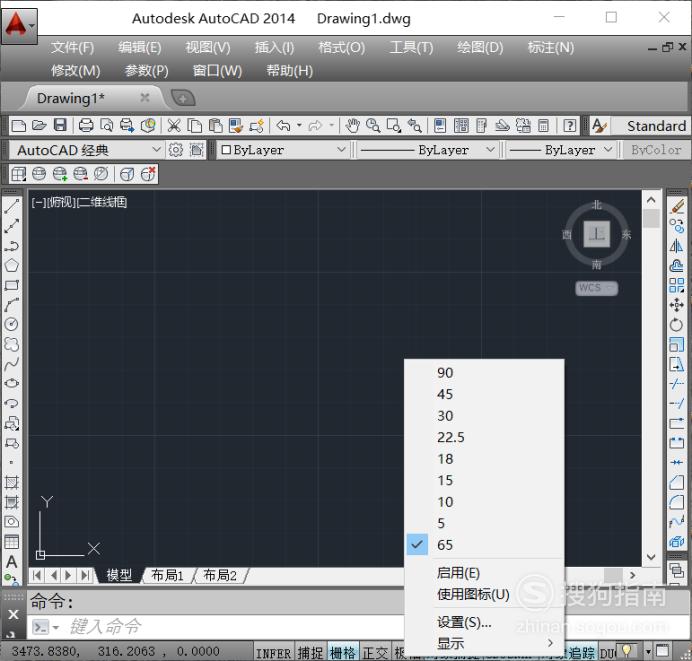
Task: Select the Mirror modify tool
Action: (677, 246)
